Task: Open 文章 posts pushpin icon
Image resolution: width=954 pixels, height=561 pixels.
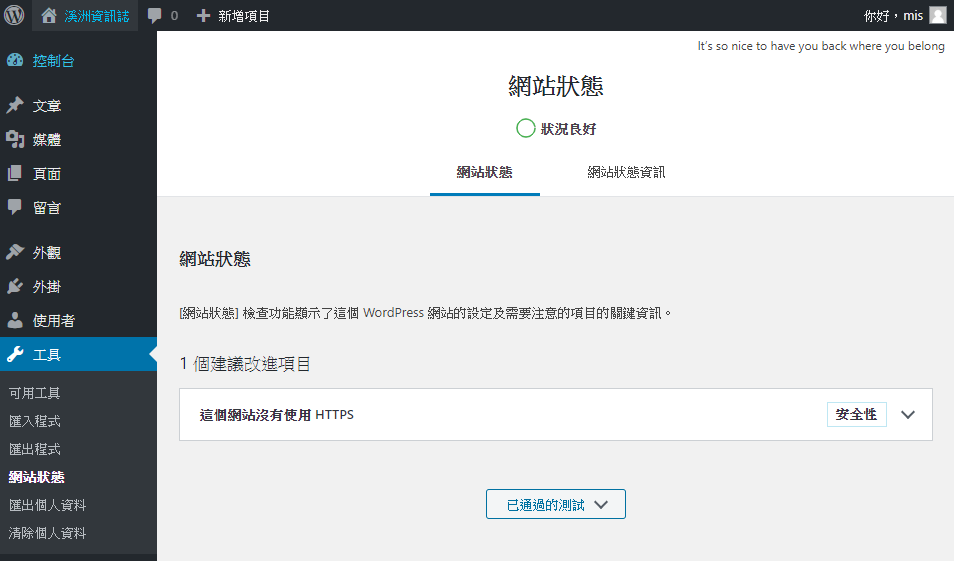Action: [x=15, y=105]
